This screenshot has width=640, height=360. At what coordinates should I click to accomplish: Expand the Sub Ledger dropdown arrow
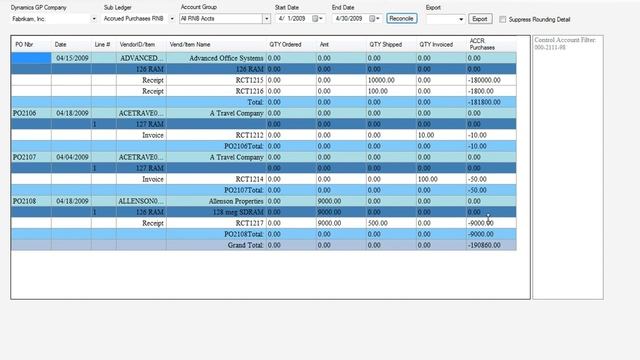pos(172,19)
